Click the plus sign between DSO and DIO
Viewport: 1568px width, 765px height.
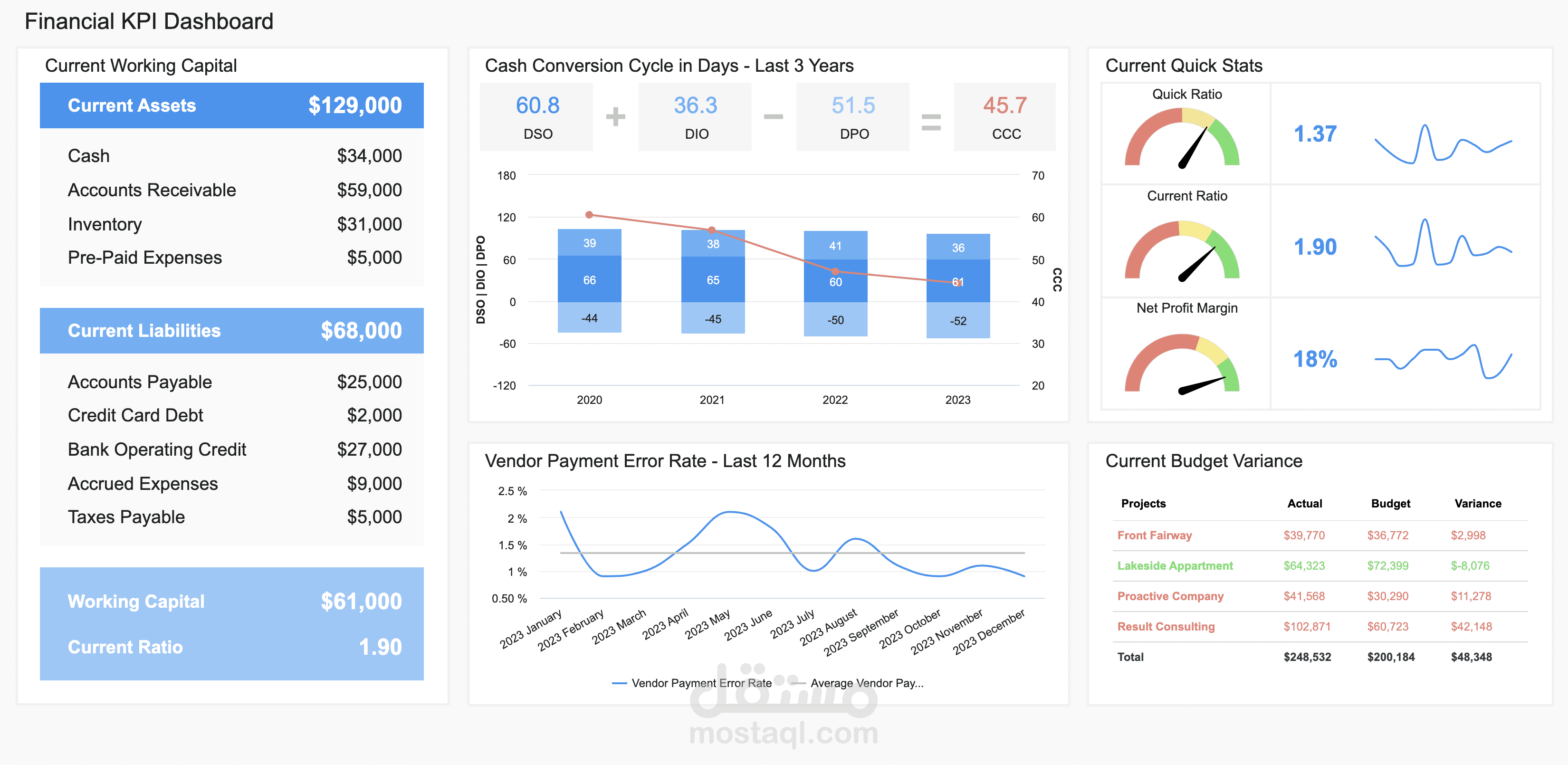[615, 117]
